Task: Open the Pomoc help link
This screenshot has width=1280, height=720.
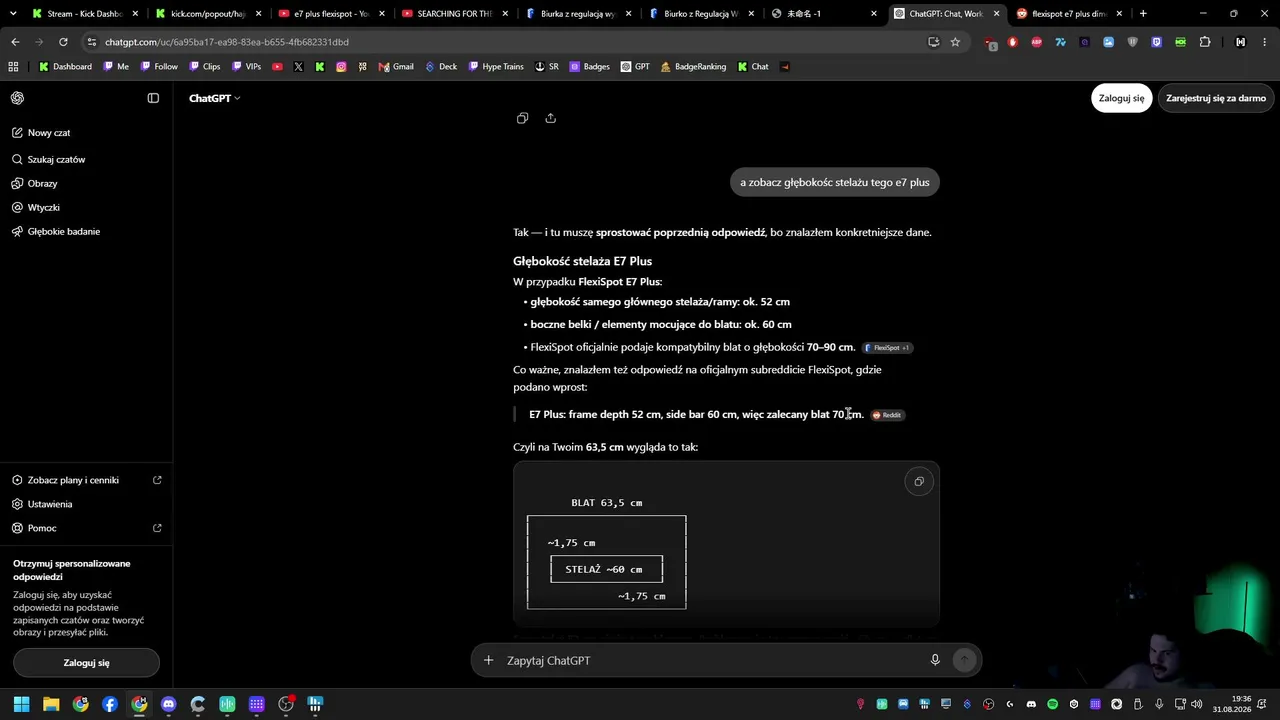Action: click(x=86, y=528)
